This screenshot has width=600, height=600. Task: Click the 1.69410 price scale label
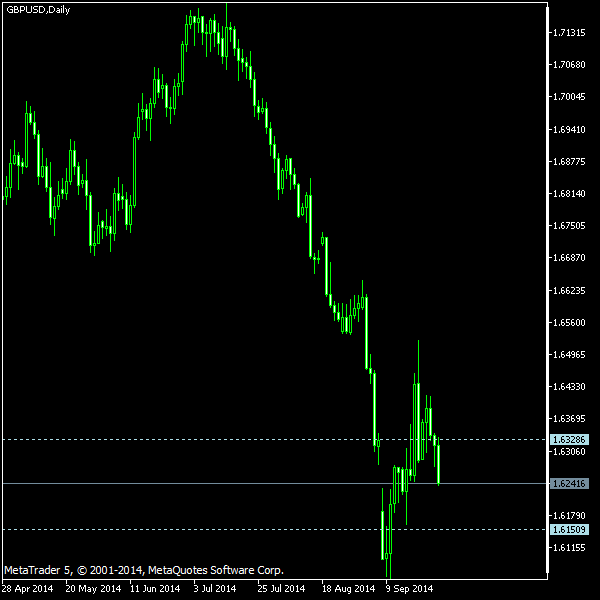[569, 130]
